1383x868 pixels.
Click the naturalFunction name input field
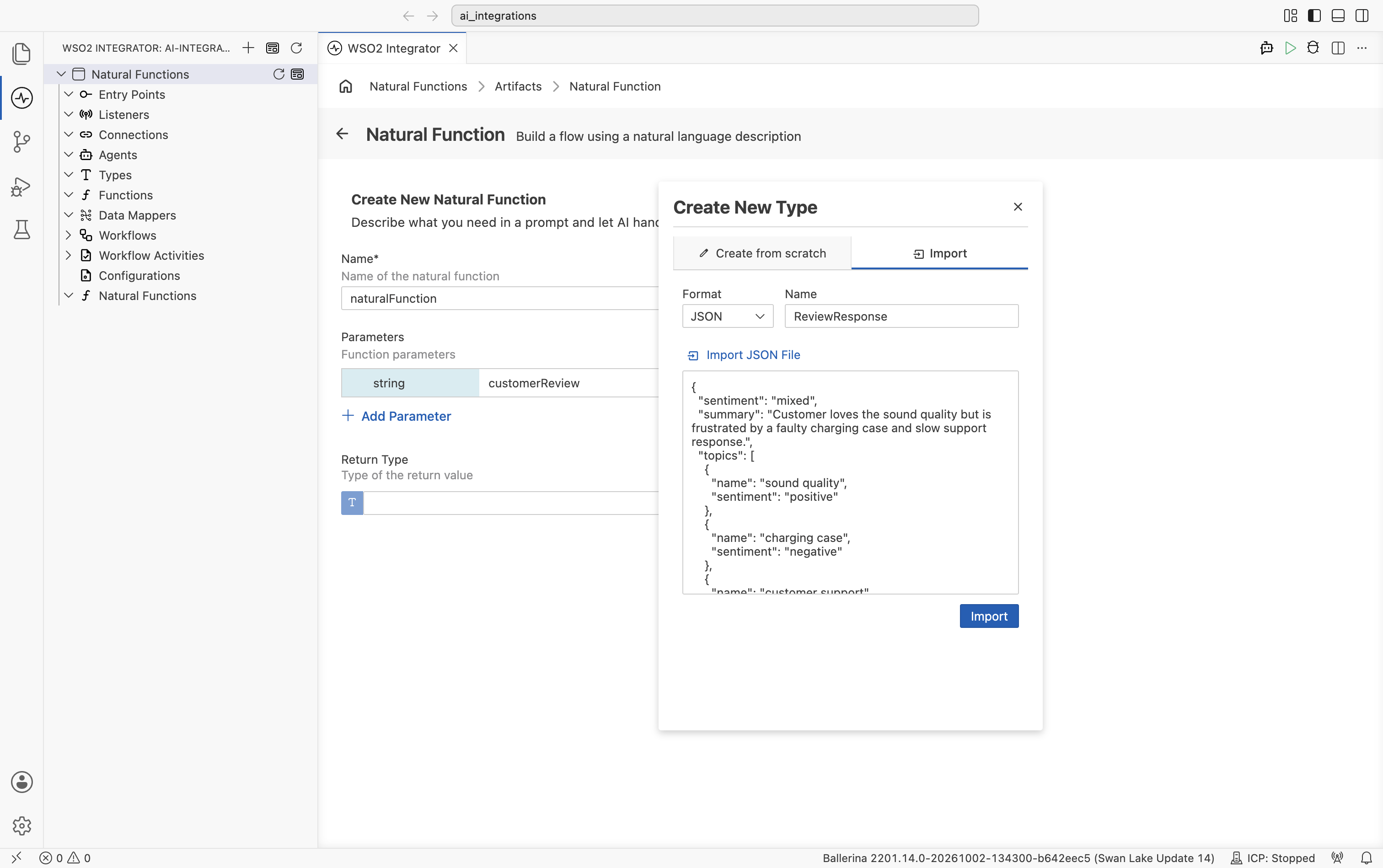pyautogui.click(x=499, y=298)
